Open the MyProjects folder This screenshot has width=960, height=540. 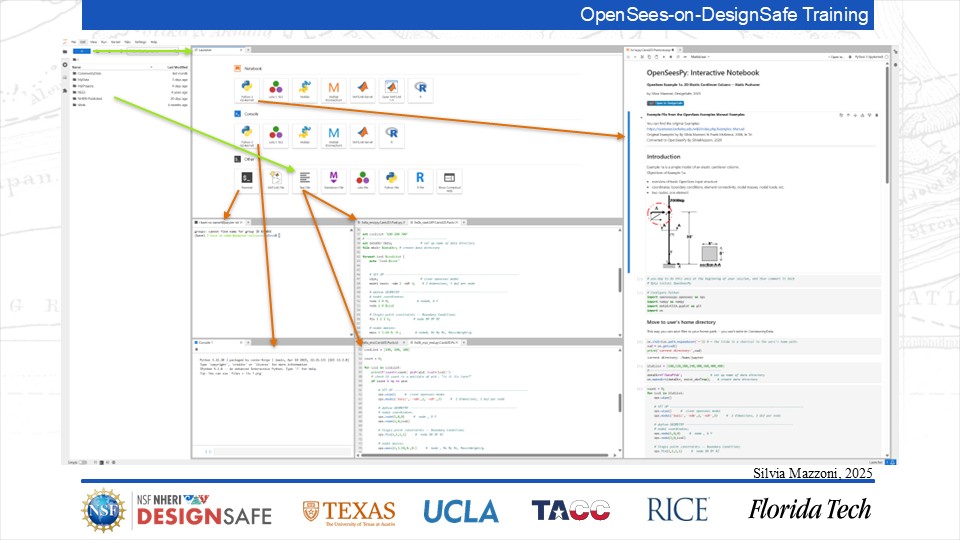(86, 86)
